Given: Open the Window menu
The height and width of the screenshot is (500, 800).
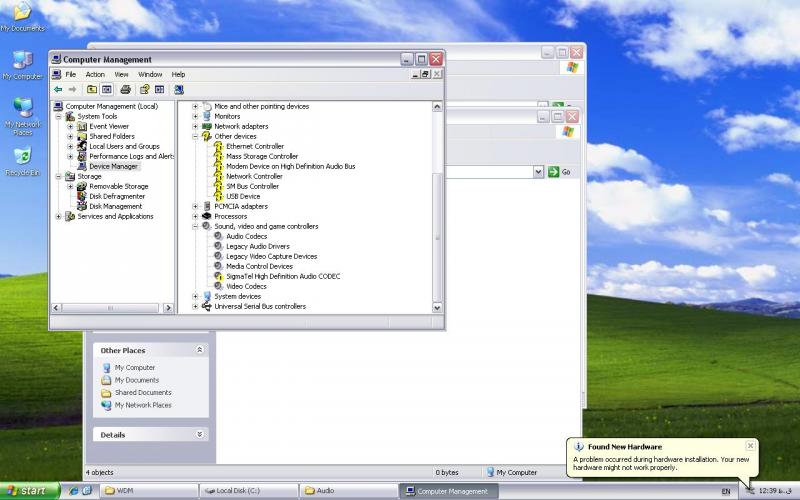Looking at the screenshot, I should 150,74.
